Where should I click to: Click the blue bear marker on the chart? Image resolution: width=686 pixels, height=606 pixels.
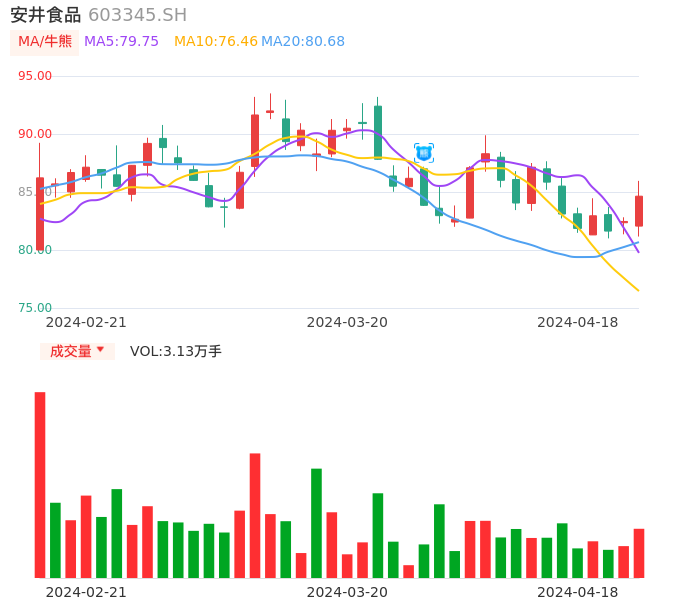pos(424,153)
